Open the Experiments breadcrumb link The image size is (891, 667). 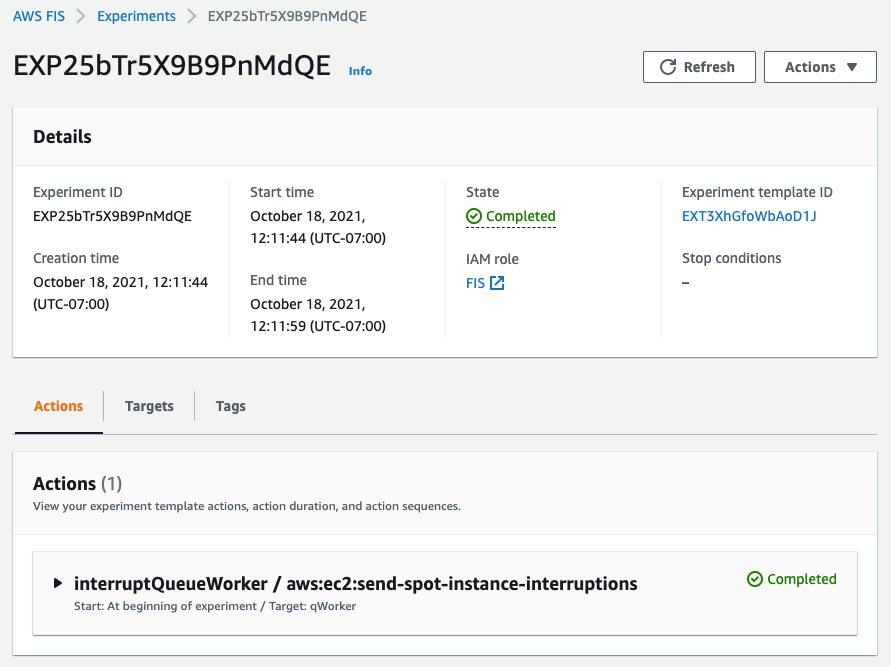136,16
